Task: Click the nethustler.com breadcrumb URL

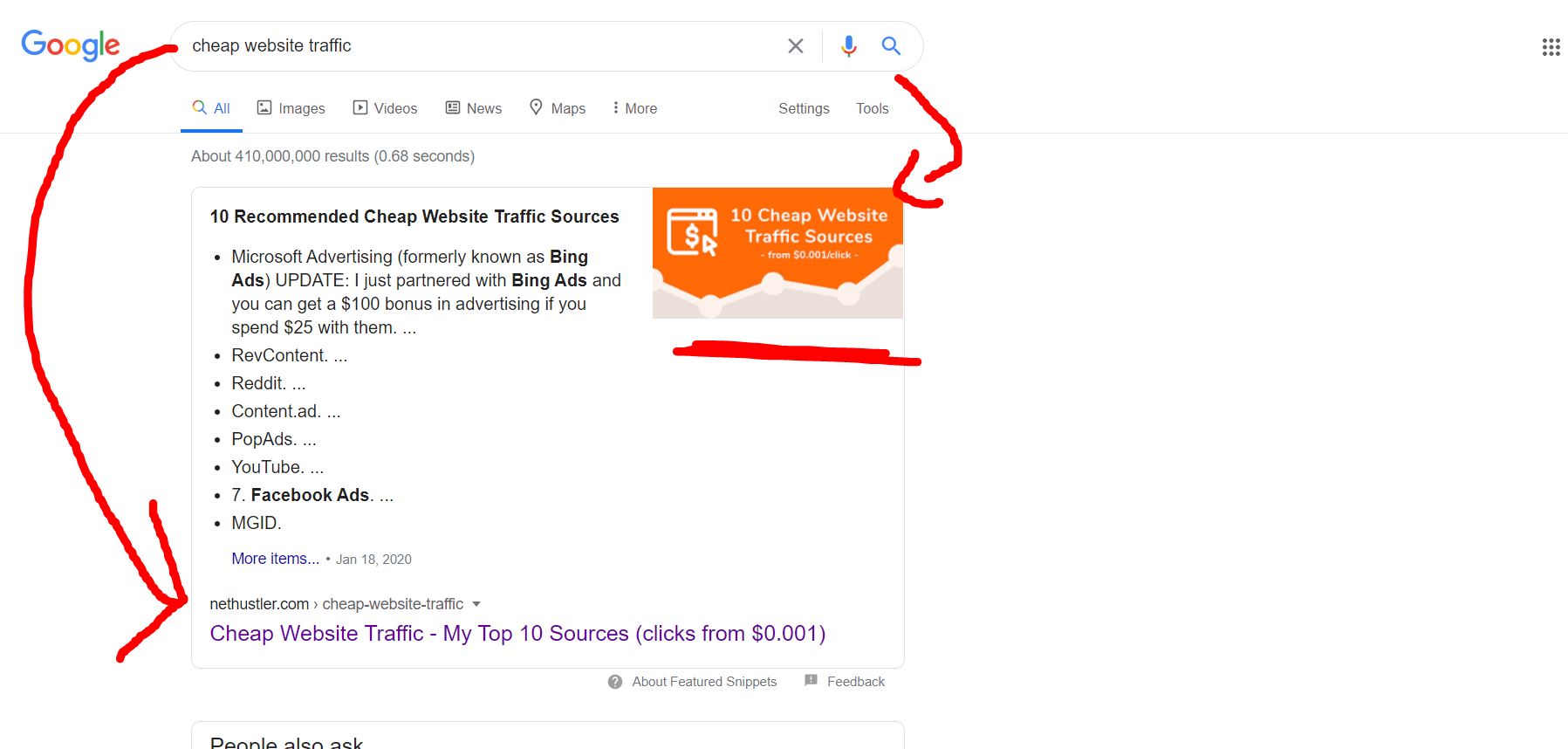Action: [336, 604]
